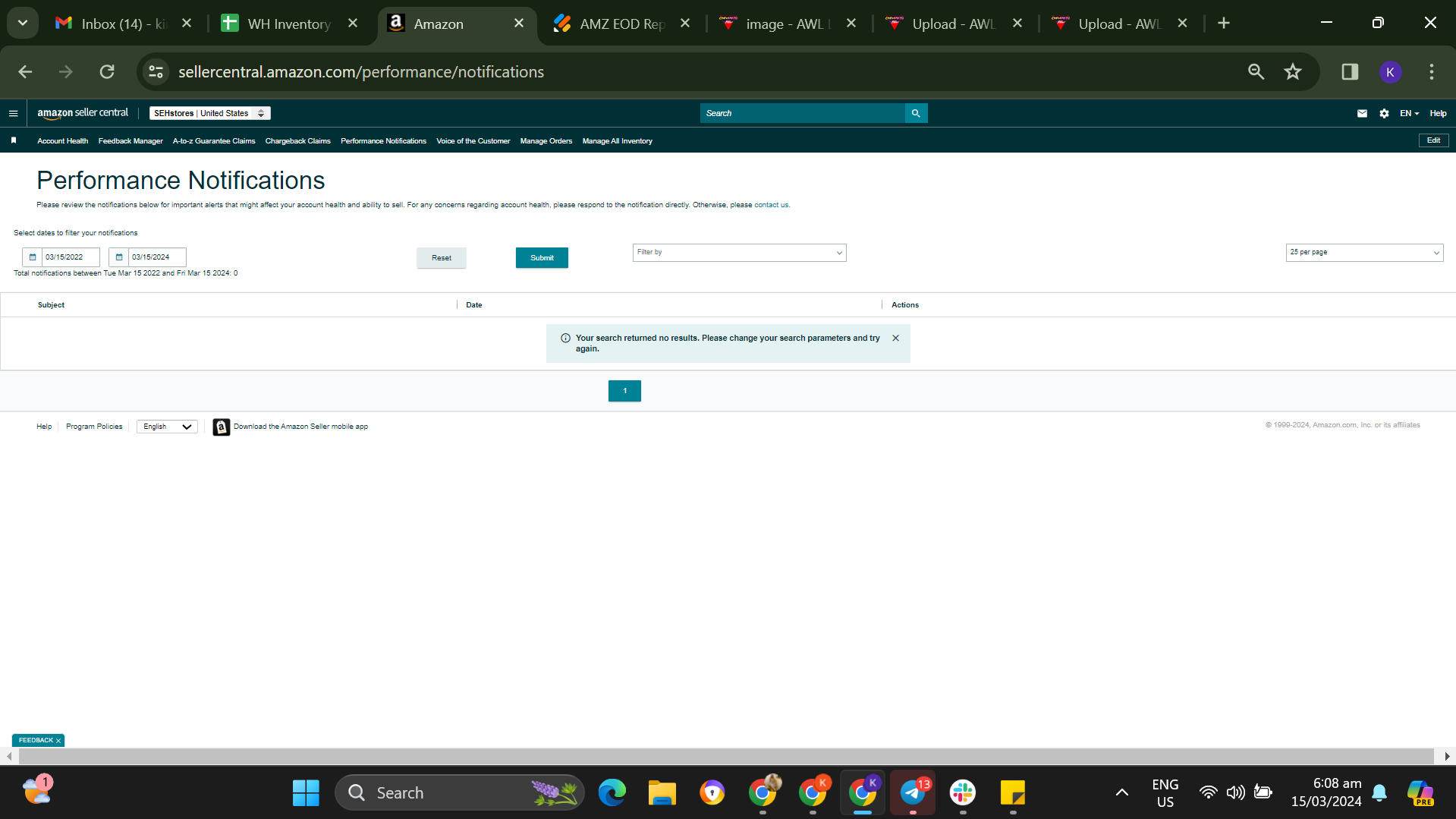Show hidden system tray icons
Image resolution: width=1456 pixels, height=819 pixels.
[1121, 793]
